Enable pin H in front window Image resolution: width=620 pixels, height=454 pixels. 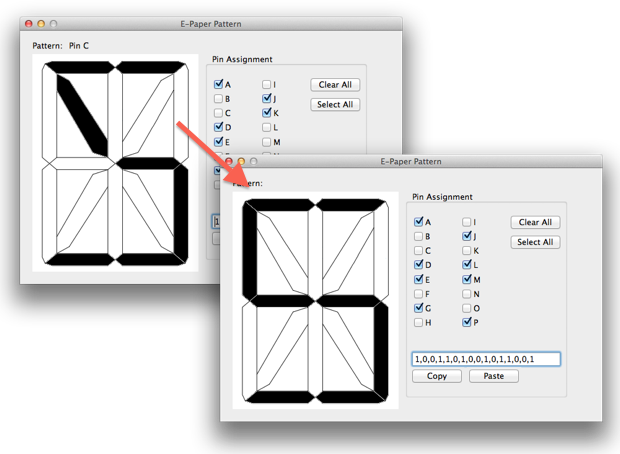(418, 322)
